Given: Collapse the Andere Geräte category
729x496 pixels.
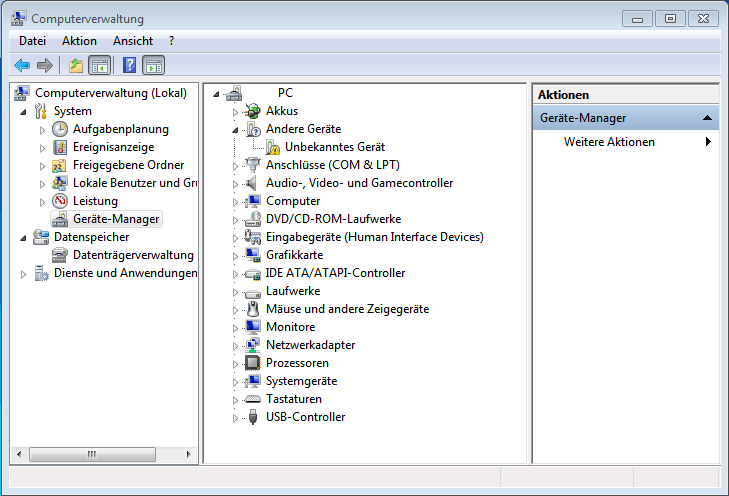Looking at the screenshot, I should [x=236, y=130].
